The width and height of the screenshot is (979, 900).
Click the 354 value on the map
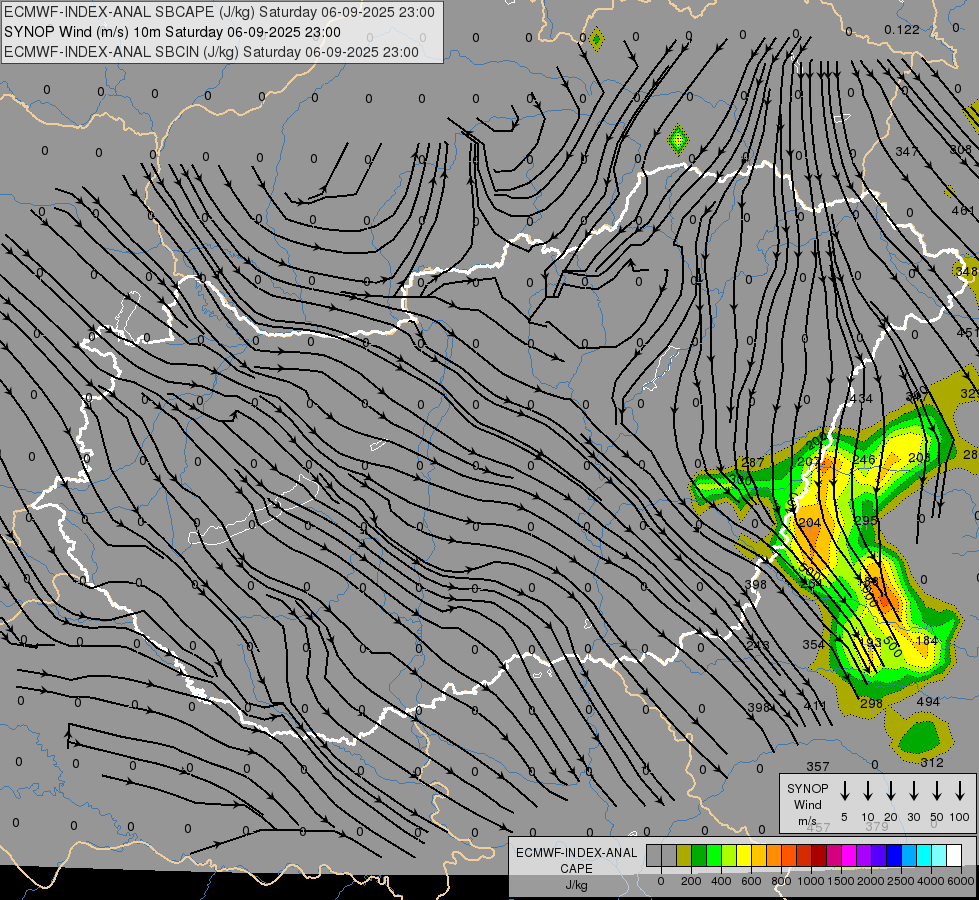tap(814, 644)
